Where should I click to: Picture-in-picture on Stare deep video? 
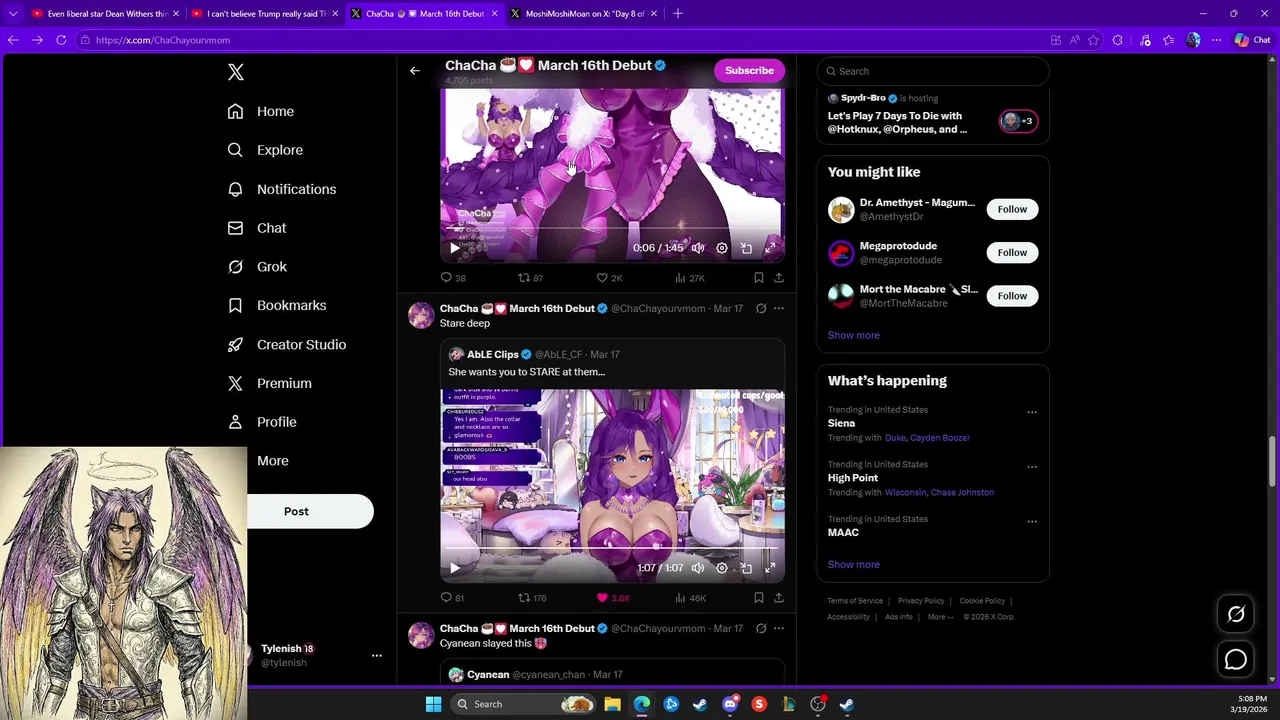tap(746, 568)
